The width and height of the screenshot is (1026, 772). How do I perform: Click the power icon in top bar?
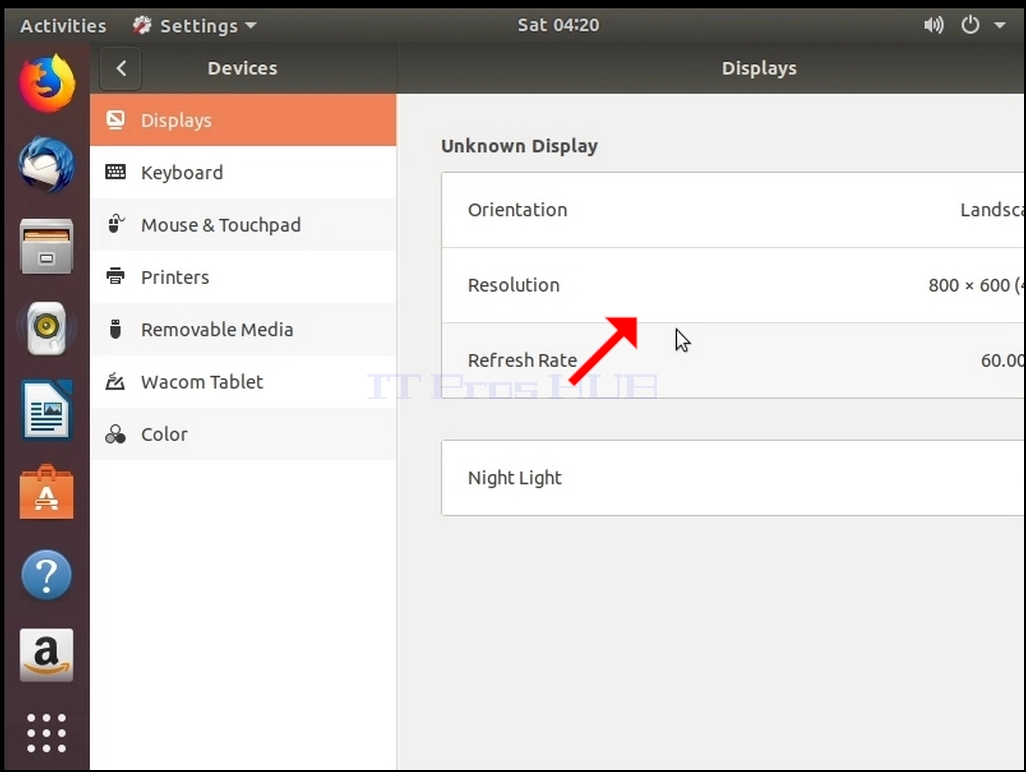[970, 26]
